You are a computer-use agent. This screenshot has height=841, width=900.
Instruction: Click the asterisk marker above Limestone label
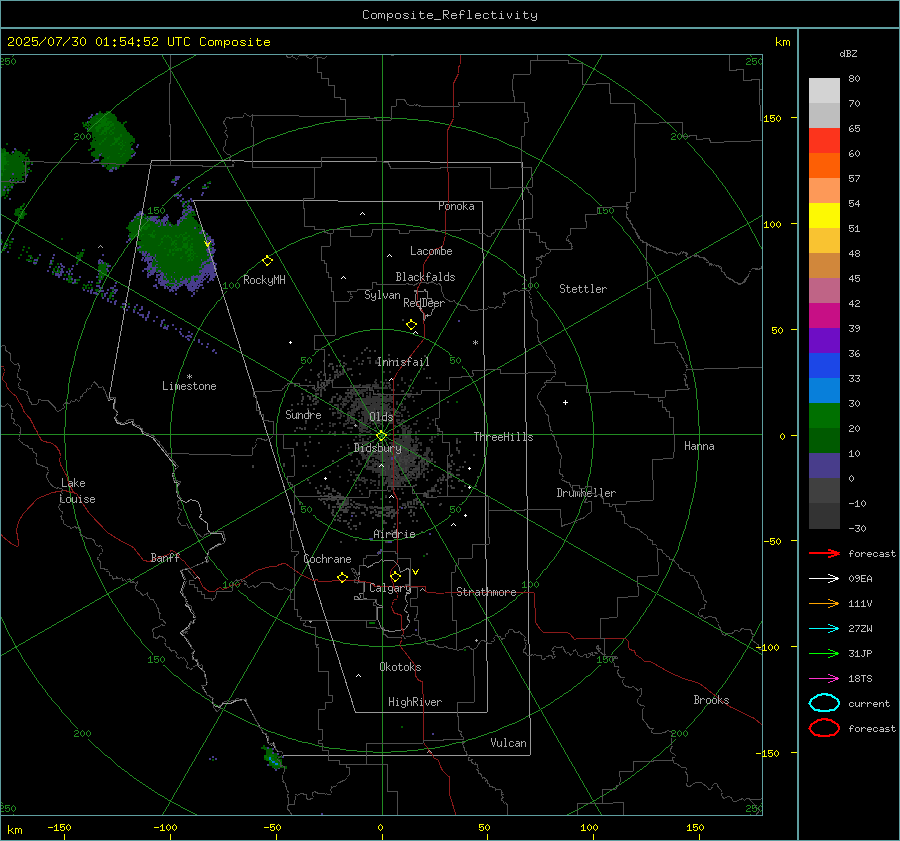click(x=189, y=377)
